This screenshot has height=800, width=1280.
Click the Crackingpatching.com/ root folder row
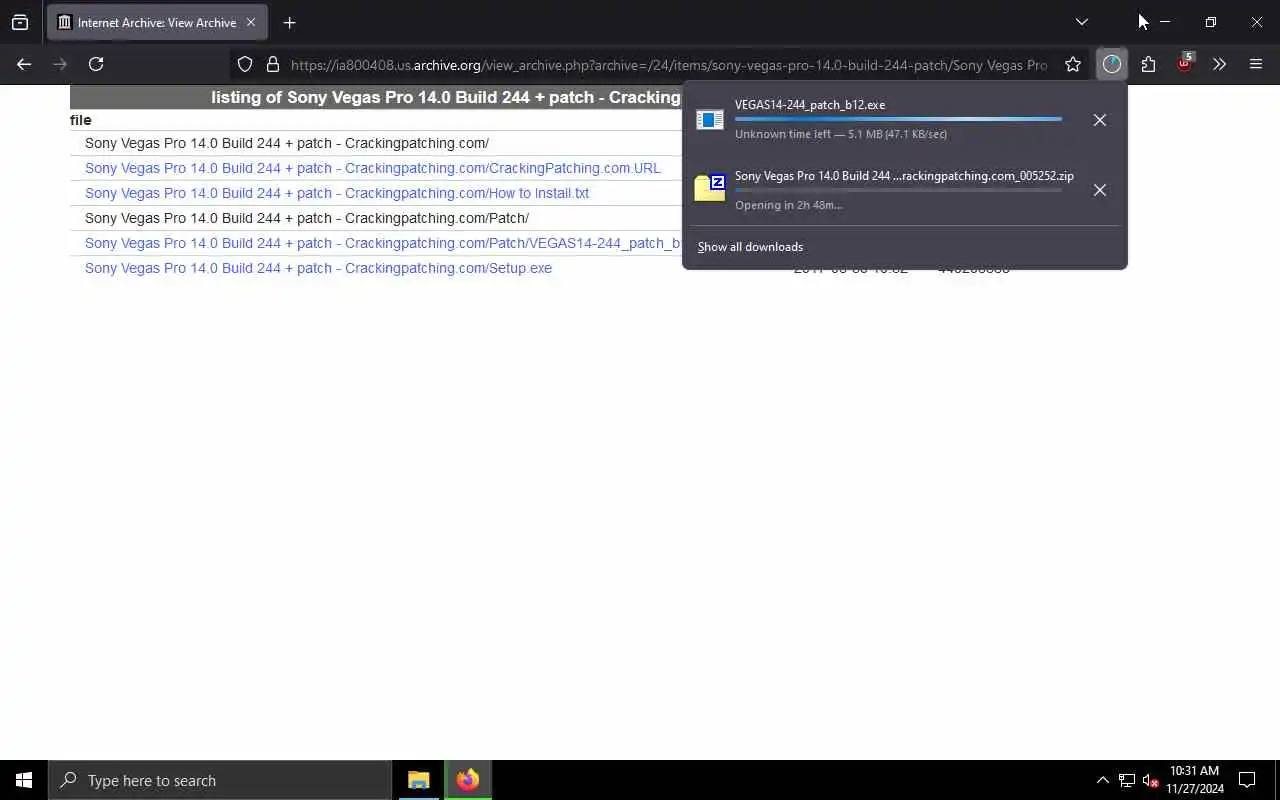click(x=287, y=143)
